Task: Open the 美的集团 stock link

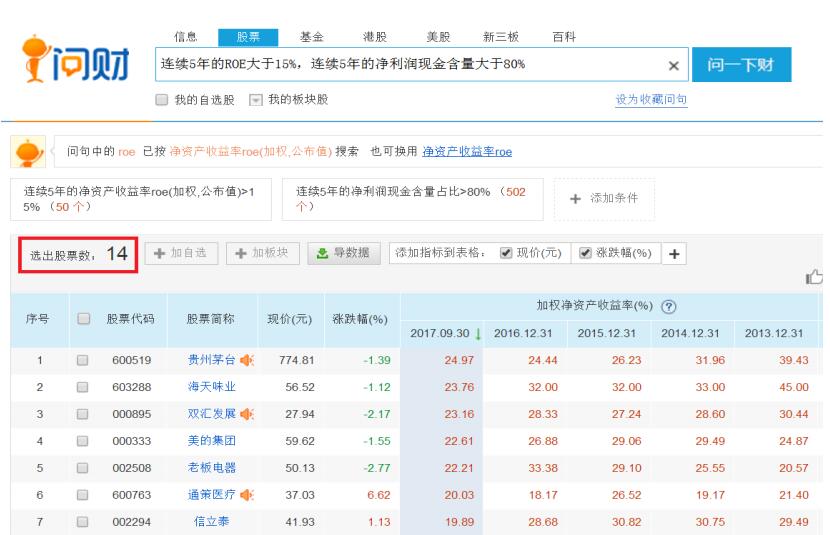Action: 211,440
